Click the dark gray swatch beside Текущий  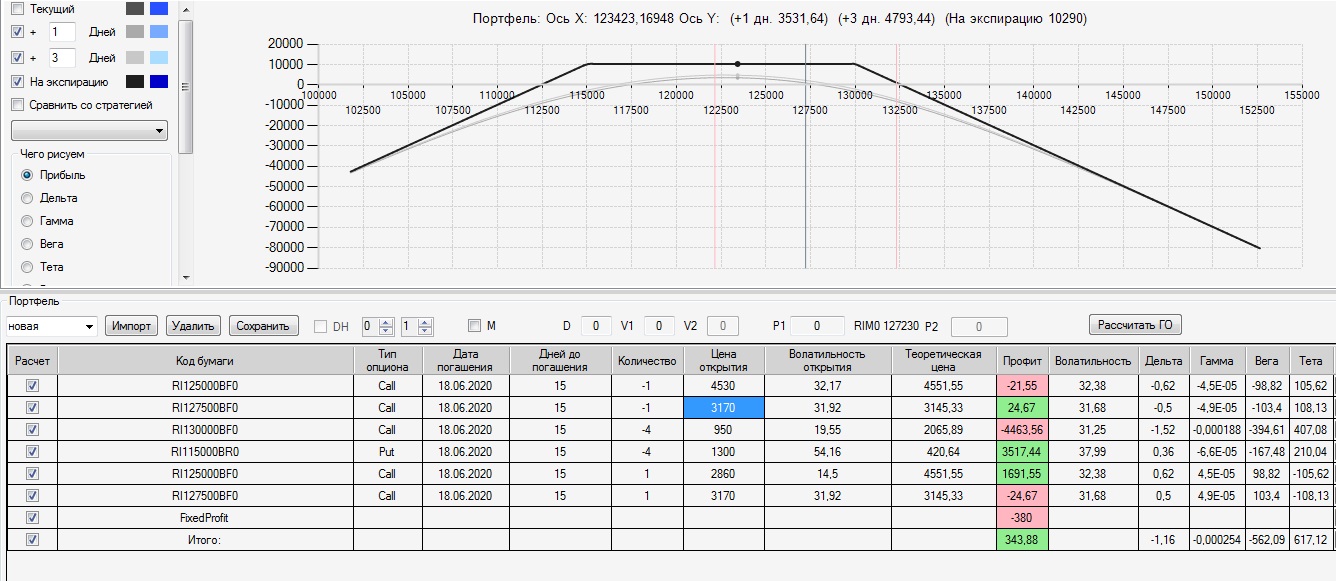(135, 8)
